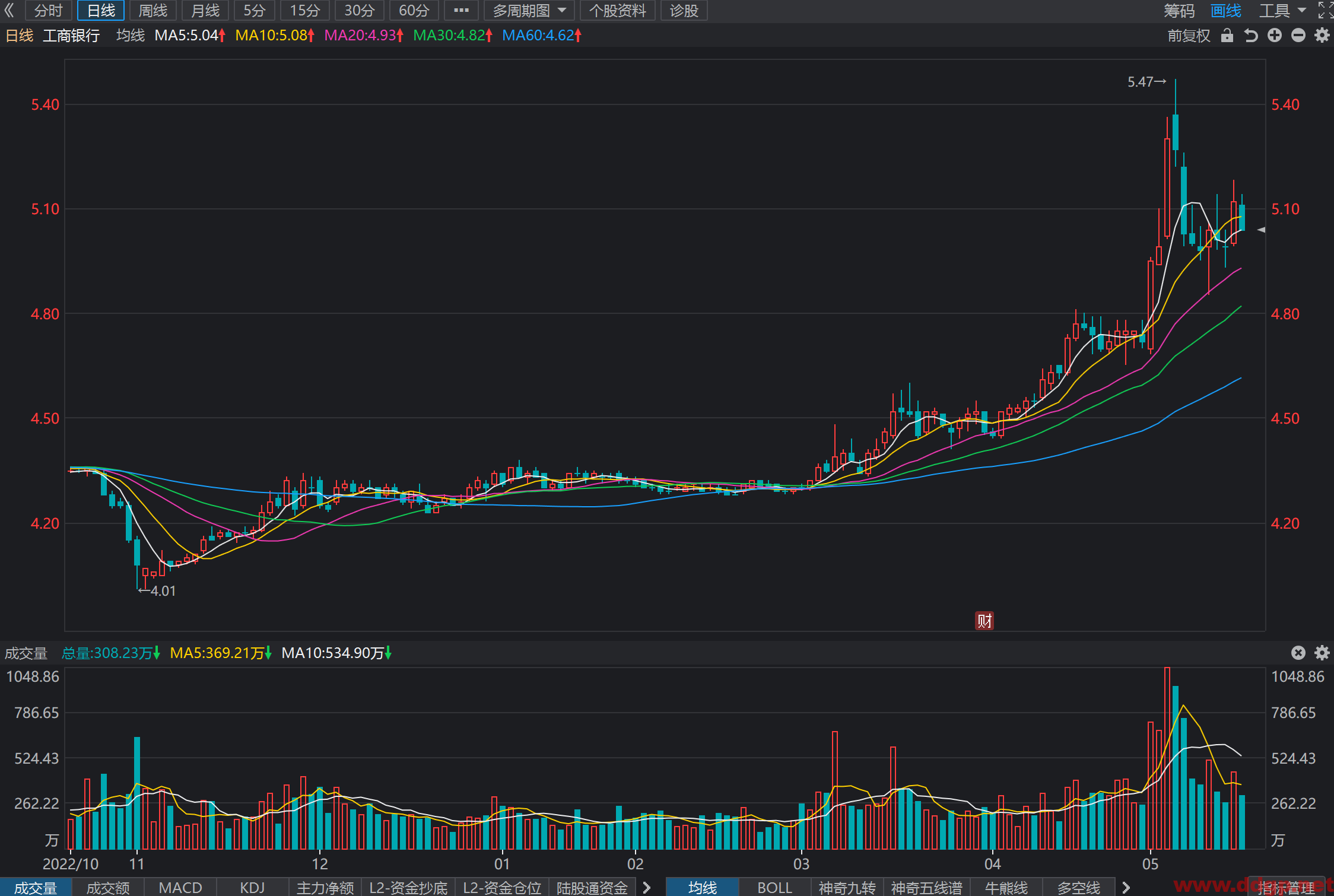Image resolution: width=1334 pixels, height=896 pixels.
Task: Click MA5:5.04 legend value
Action: pos(190,36)
